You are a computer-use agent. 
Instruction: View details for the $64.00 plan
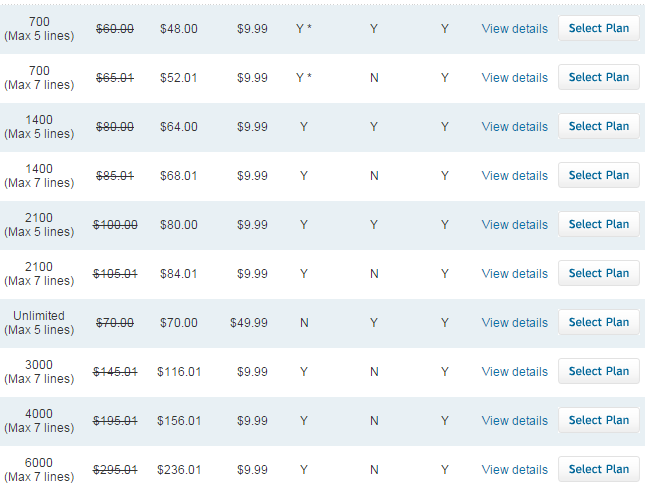pos(514,127)
